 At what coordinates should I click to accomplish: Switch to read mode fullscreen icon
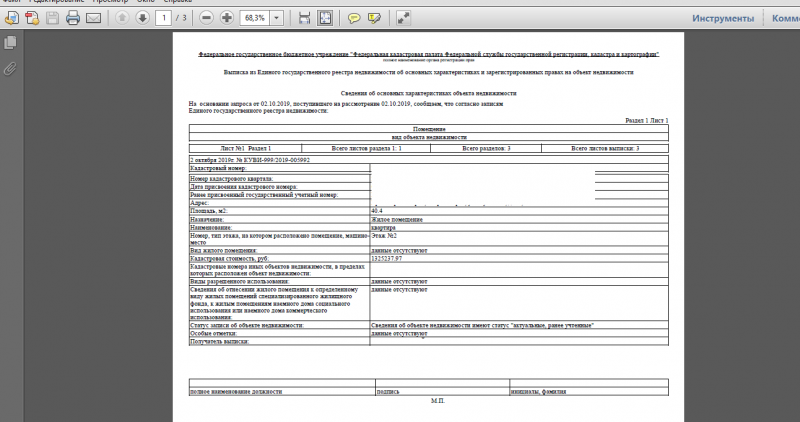404,18
